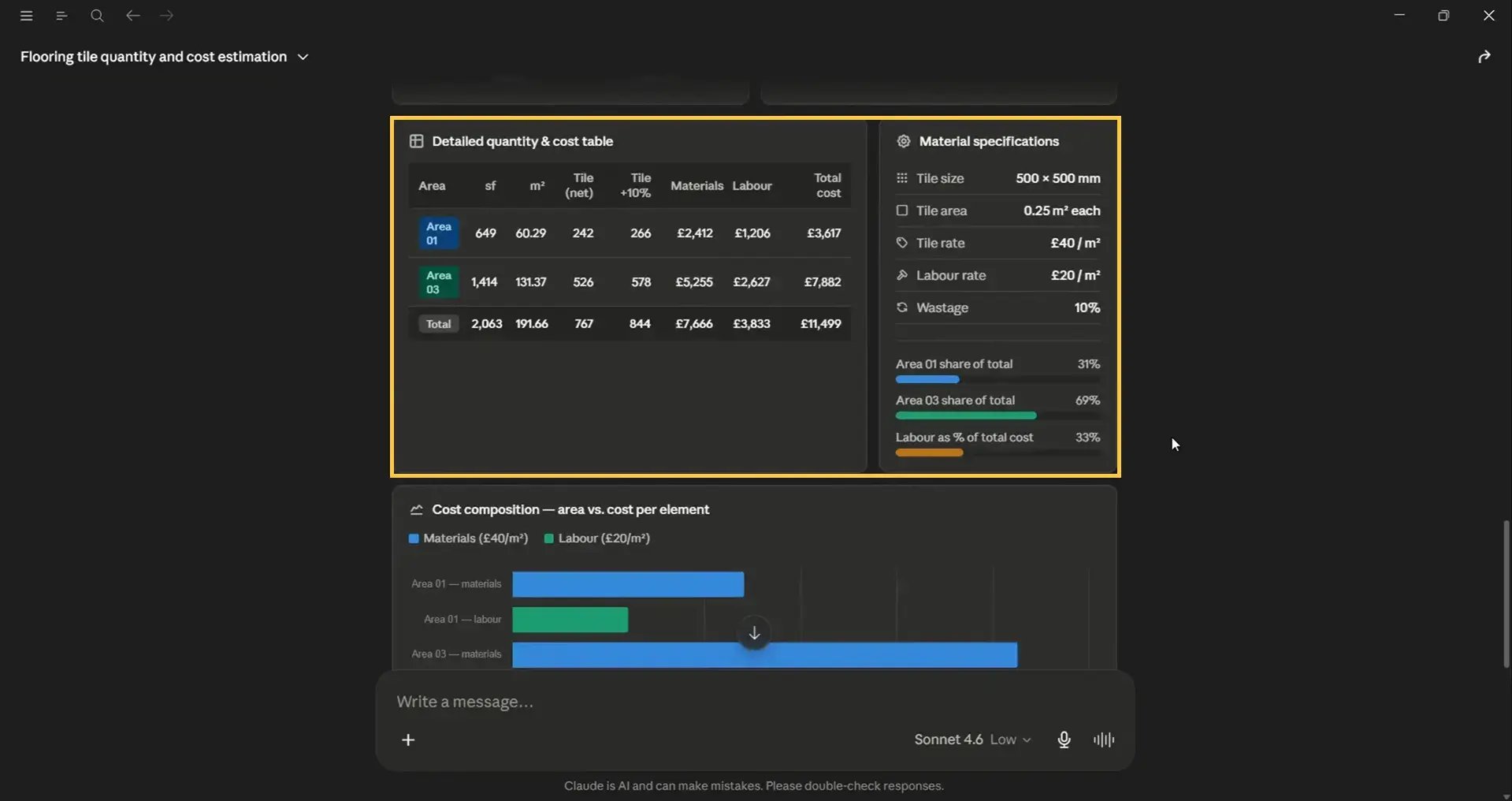Expand the chat title dropdown chevron
1512x801 pixels.
303,58
